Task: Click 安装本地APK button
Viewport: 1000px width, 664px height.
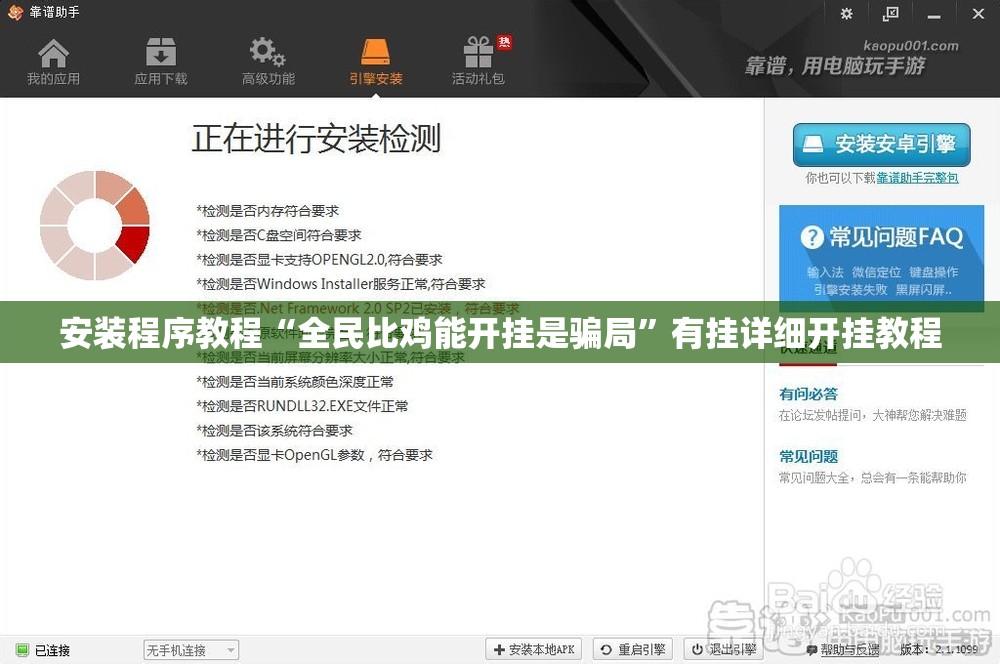Action: 534,649
